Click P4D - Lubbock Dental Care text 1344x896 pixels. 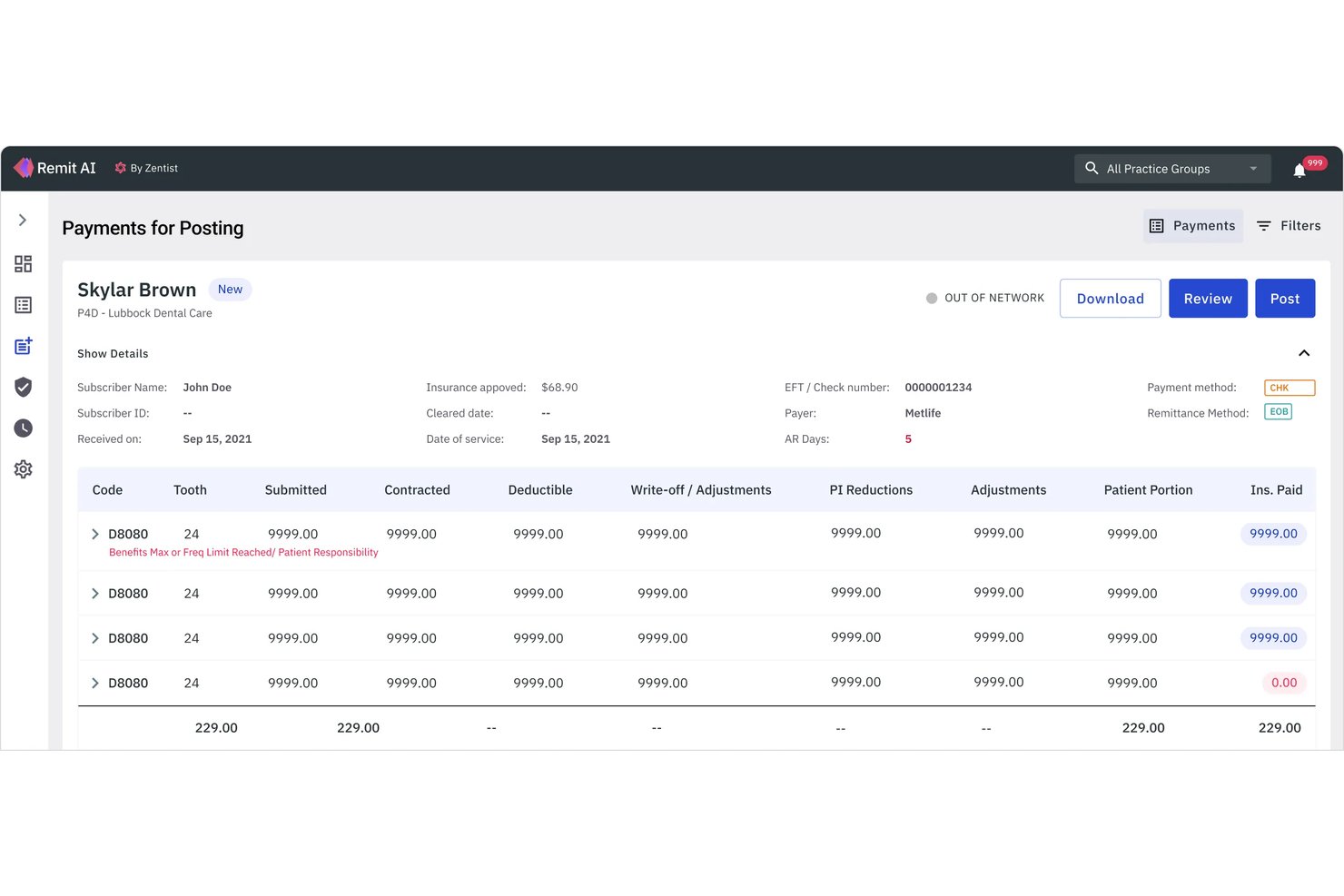coord(144,313)
